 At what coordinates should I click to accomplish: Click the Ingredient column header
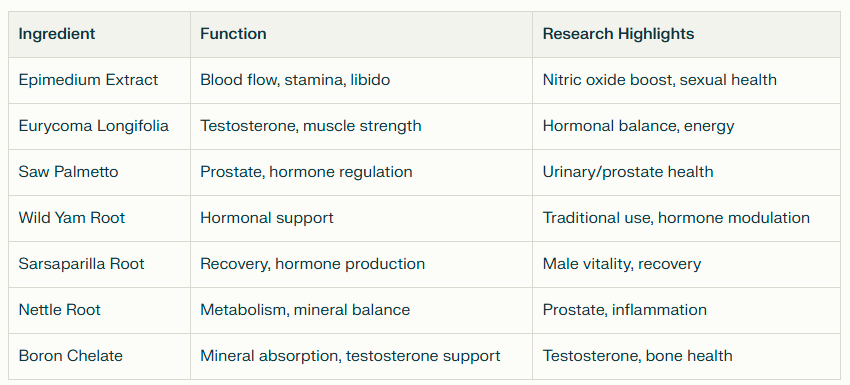click(x=99, y=34)
